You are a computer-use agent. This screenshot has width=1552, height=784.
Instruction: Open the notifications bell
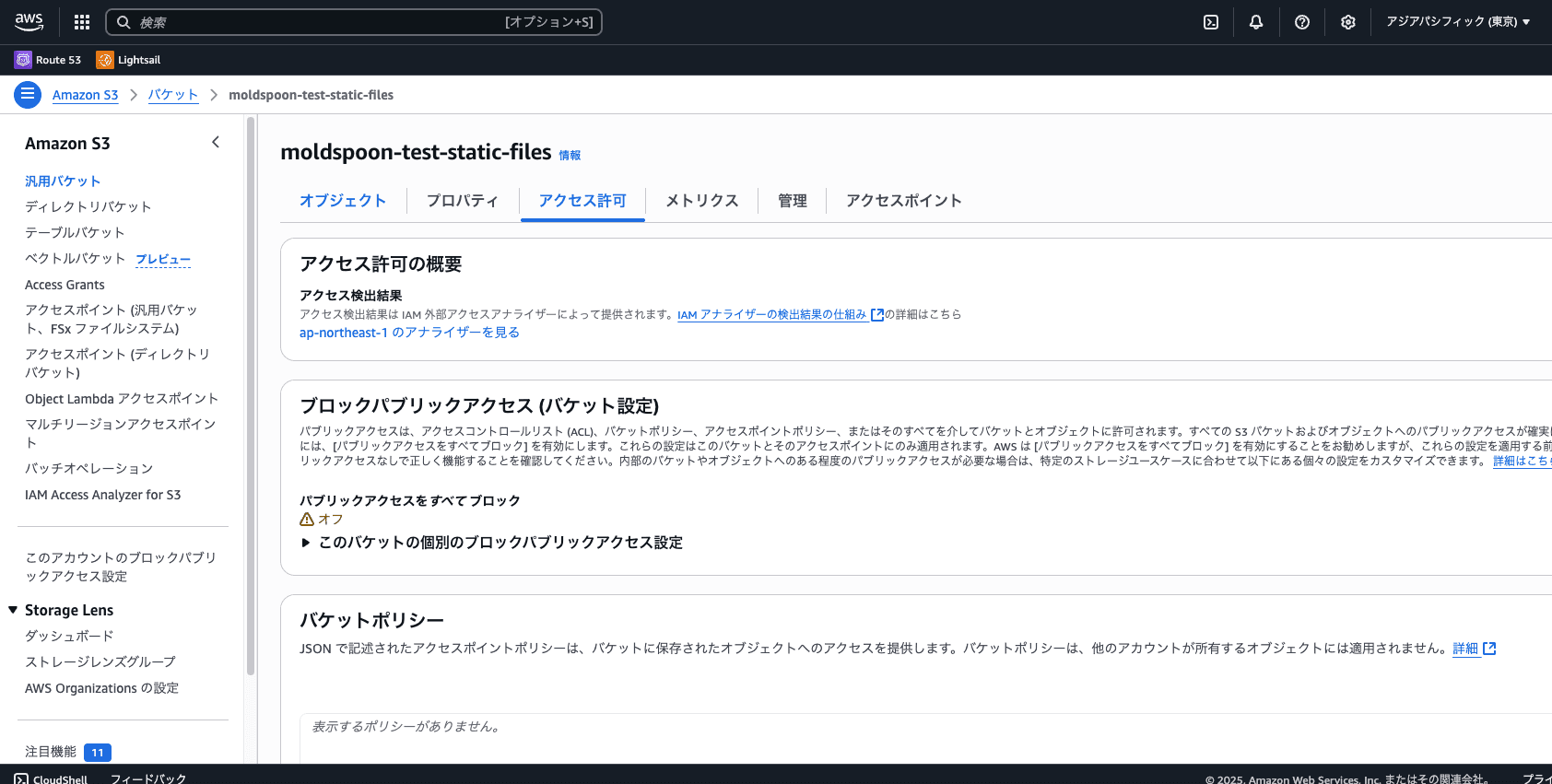tap(1256, 22)
